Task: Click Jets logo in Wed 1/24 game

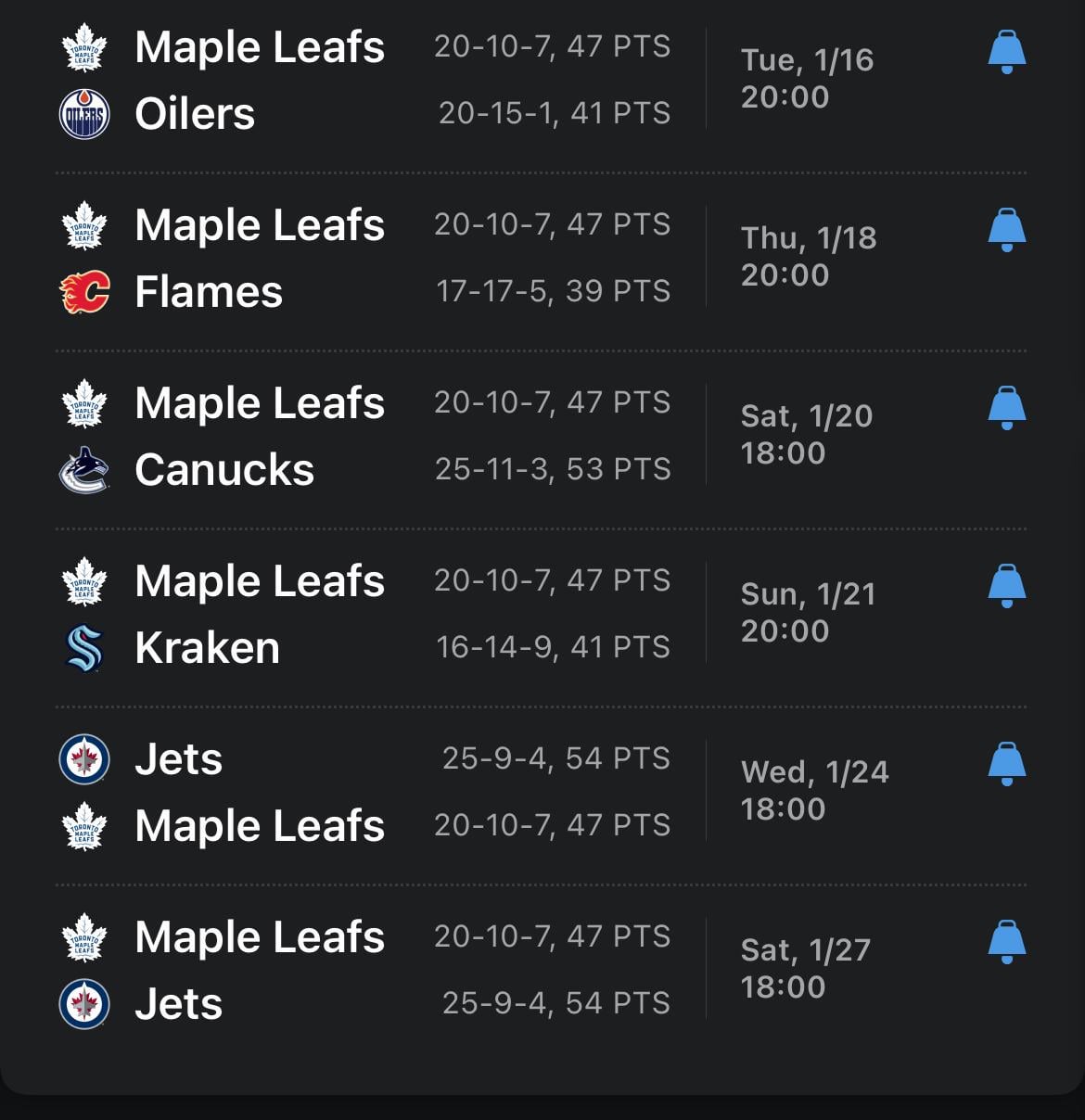Action: [x=84, y=759]
